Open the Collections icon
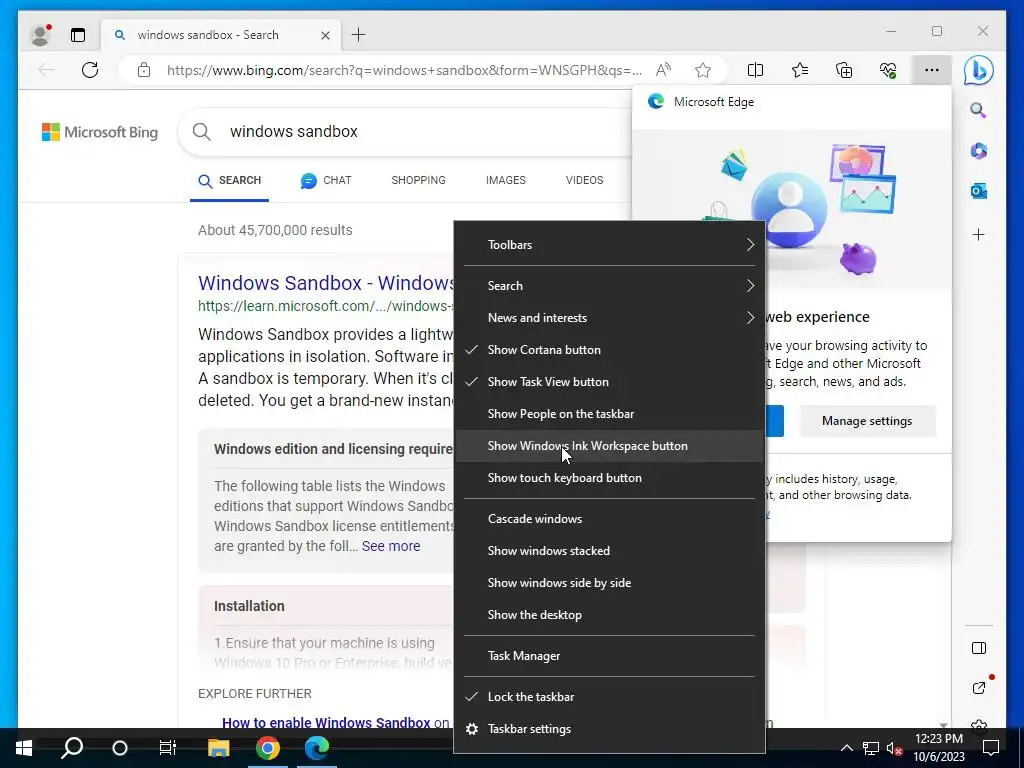Screen dimensions: 1024x768 coord(844,70)
